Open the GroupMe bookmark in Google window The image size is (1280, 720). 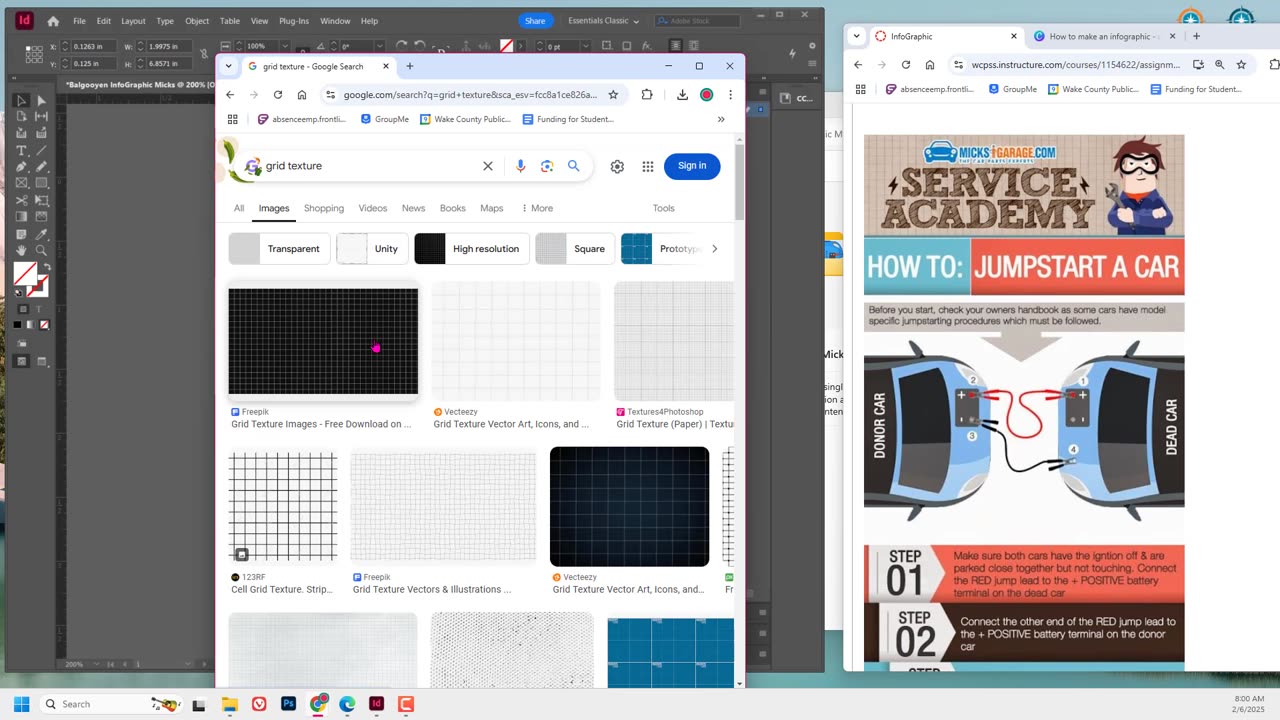click(384, 119)
